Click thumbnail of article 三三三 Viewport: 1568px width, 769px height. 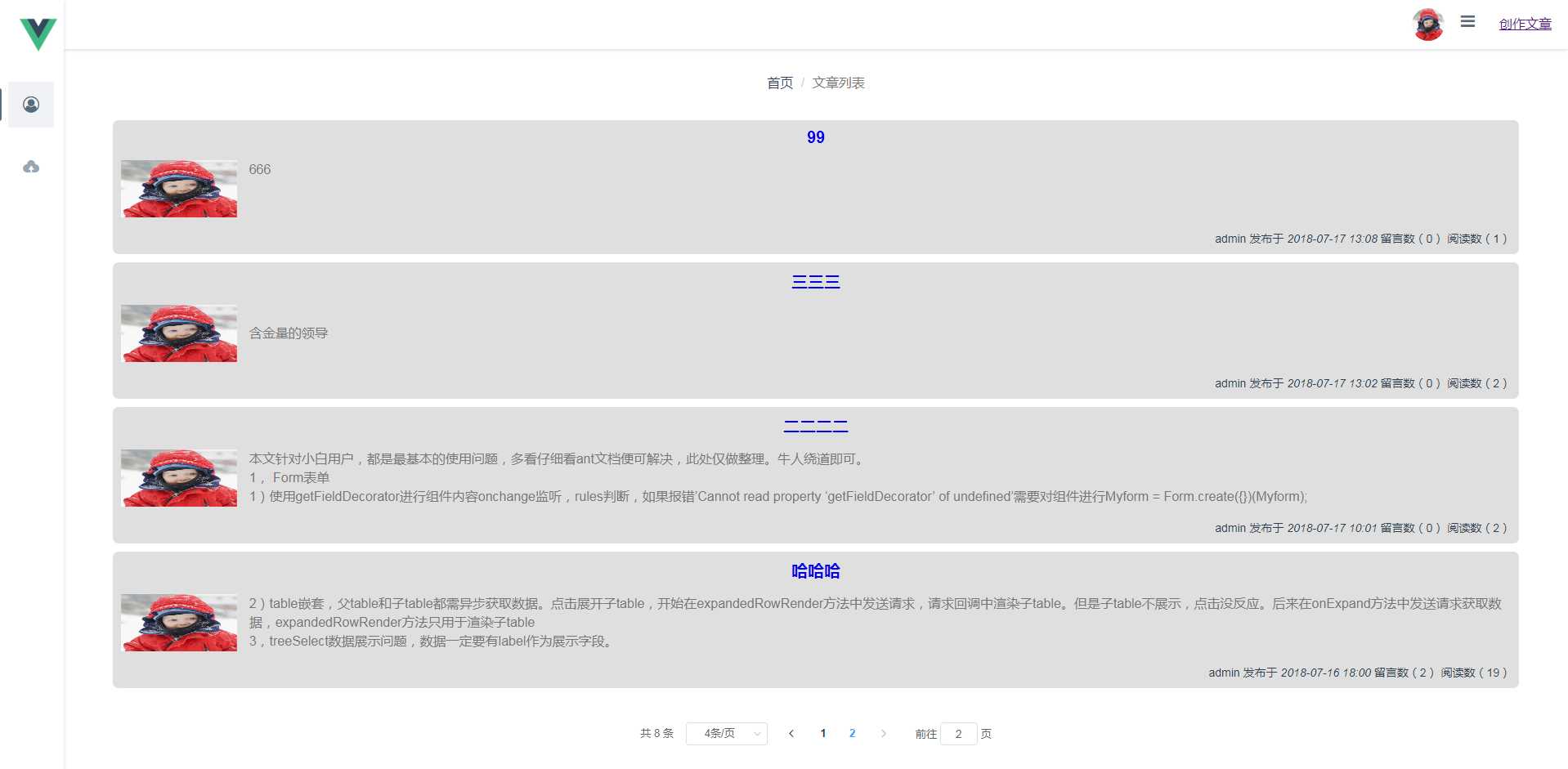(179, 333)
